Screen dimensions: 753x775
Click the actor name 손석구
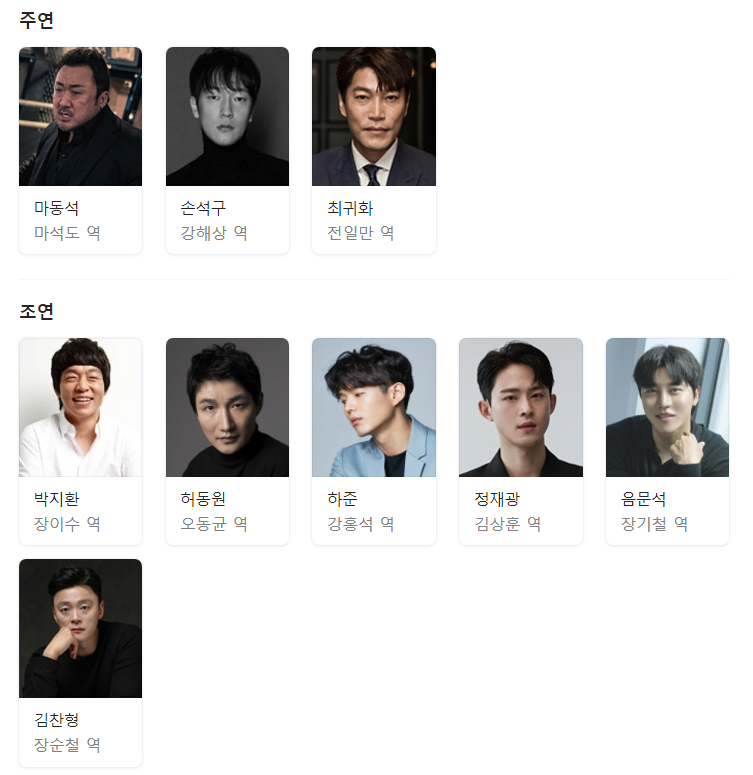click(203, 208)
